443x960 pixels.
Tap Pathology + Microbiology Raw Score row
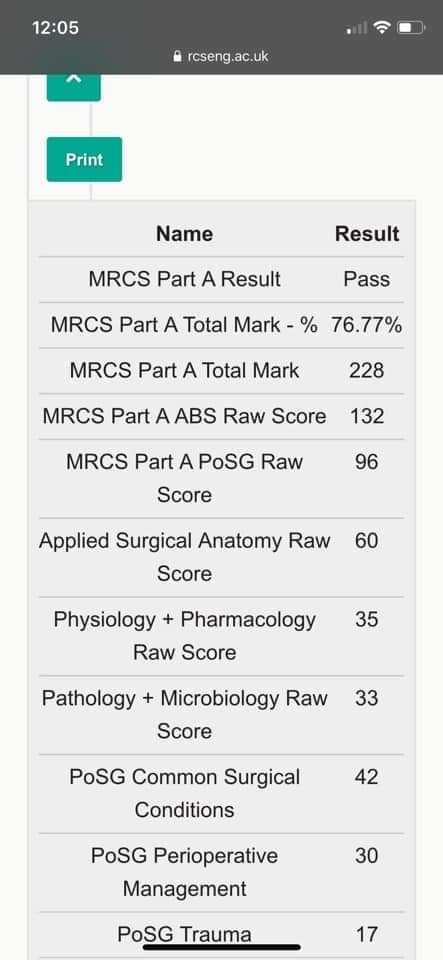(222, 715)
